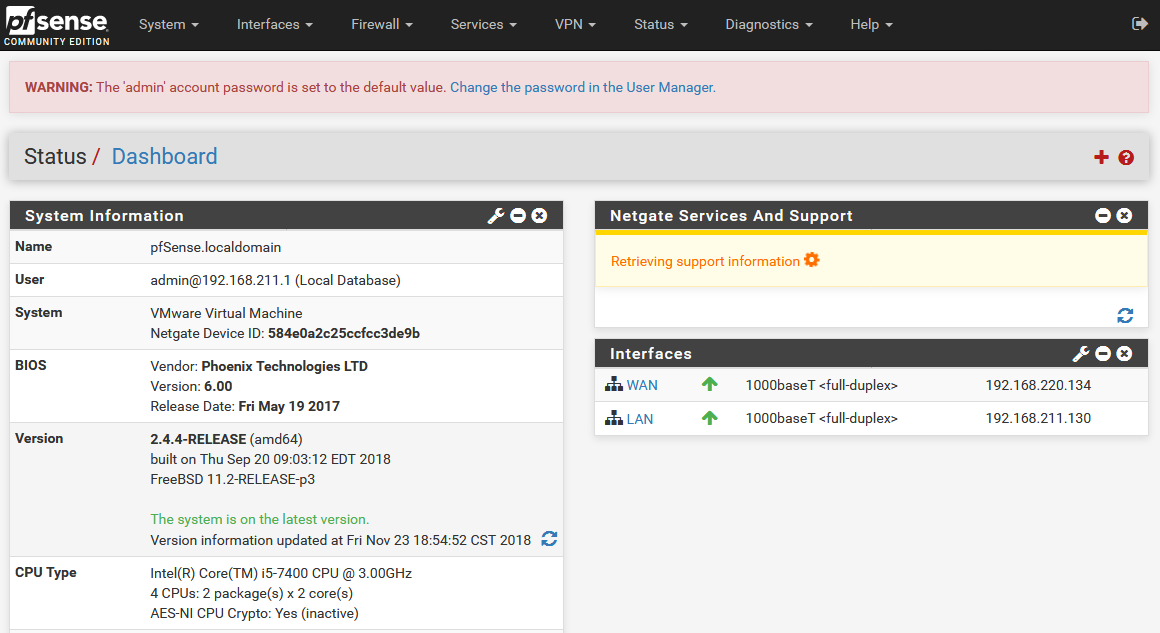
Task: Click the LAN 1000baseT full-duplex text
Action: pos(821,419)
